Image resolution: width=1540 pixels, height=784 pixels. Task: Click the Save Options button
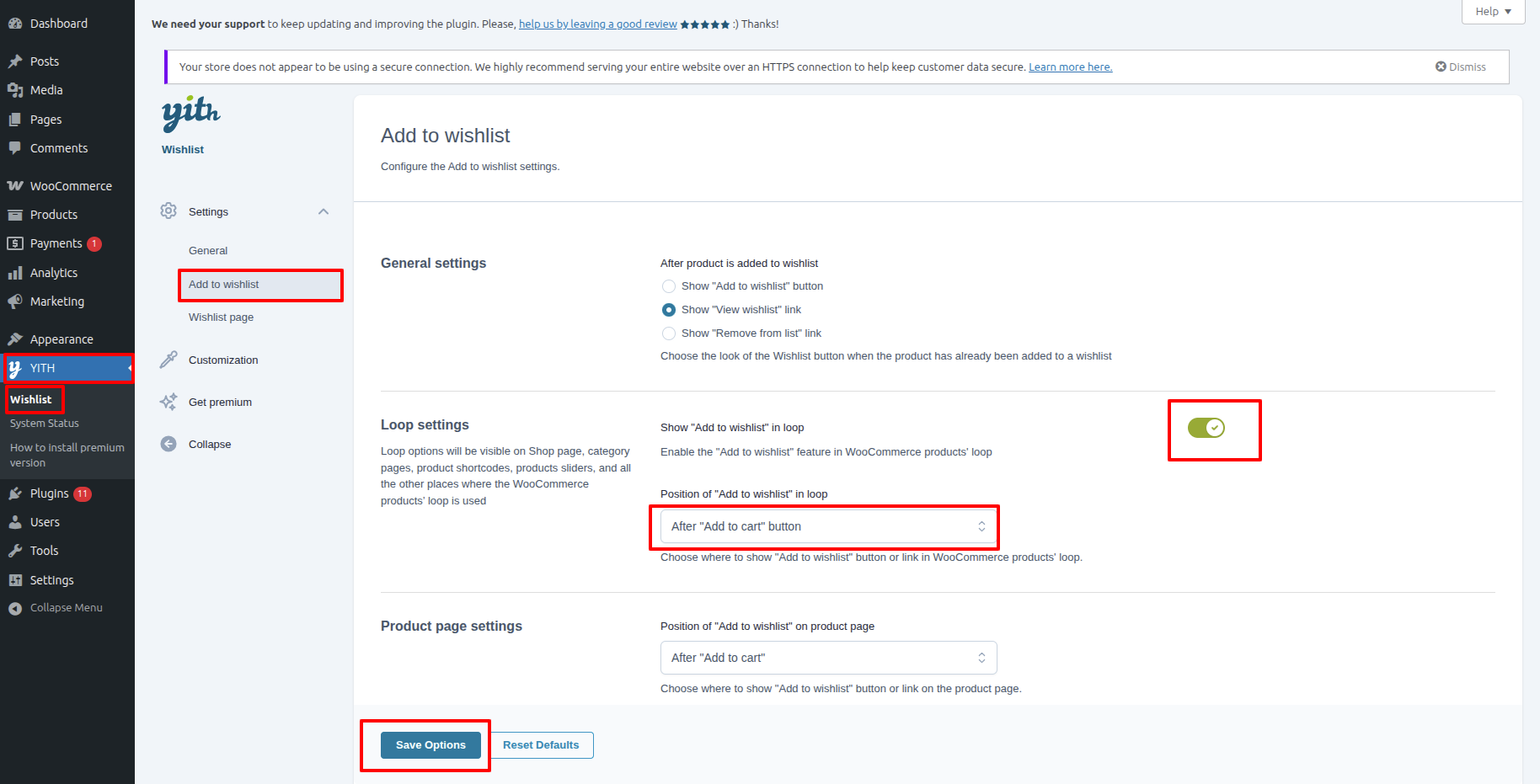pyautogui.click(x=430, y=745)
